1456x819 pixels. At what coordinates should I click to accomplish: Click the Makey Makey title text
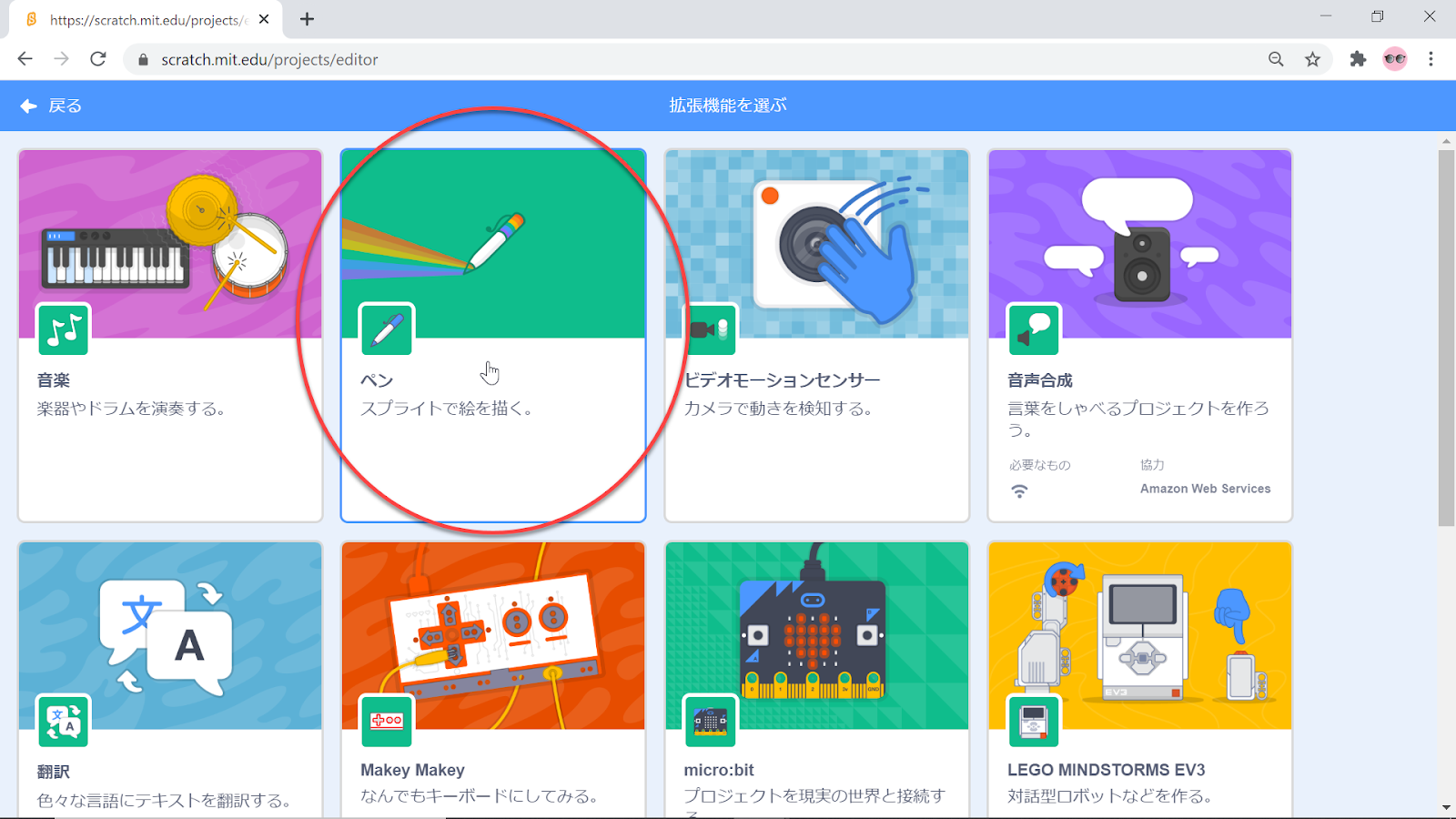[x=412, y=770]
